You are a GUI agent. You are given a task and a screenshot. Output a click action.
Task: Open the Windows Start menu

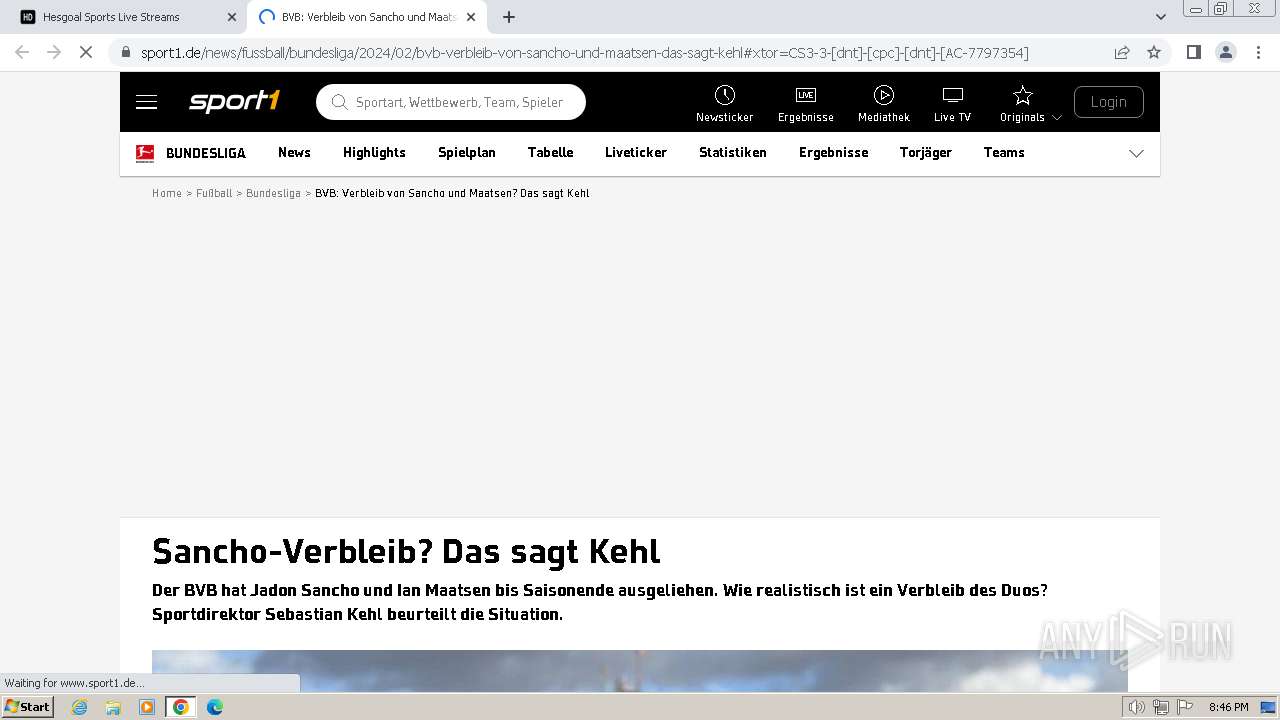[27, 706]
